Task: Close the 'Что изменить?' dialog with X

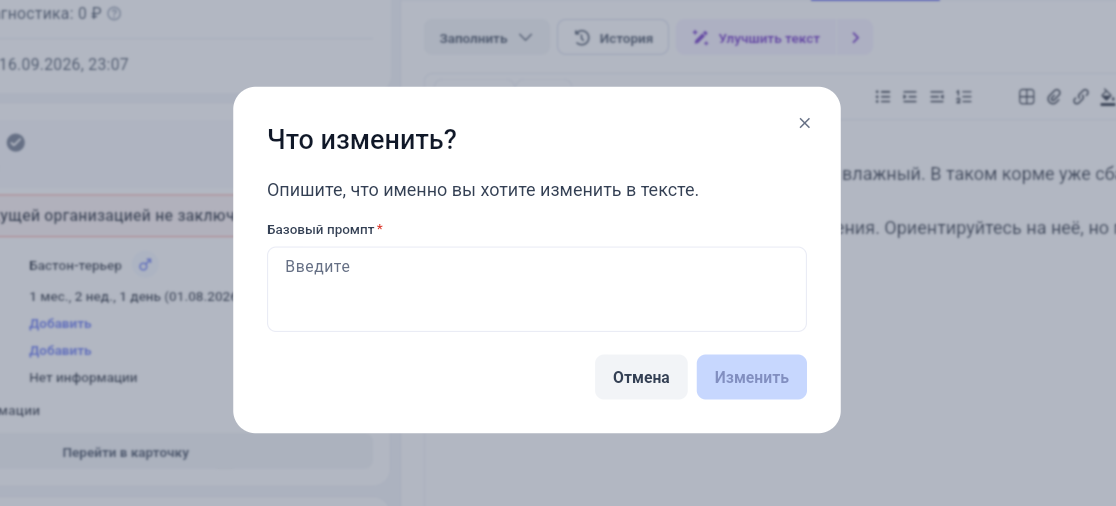Action: tap(804, 123)
